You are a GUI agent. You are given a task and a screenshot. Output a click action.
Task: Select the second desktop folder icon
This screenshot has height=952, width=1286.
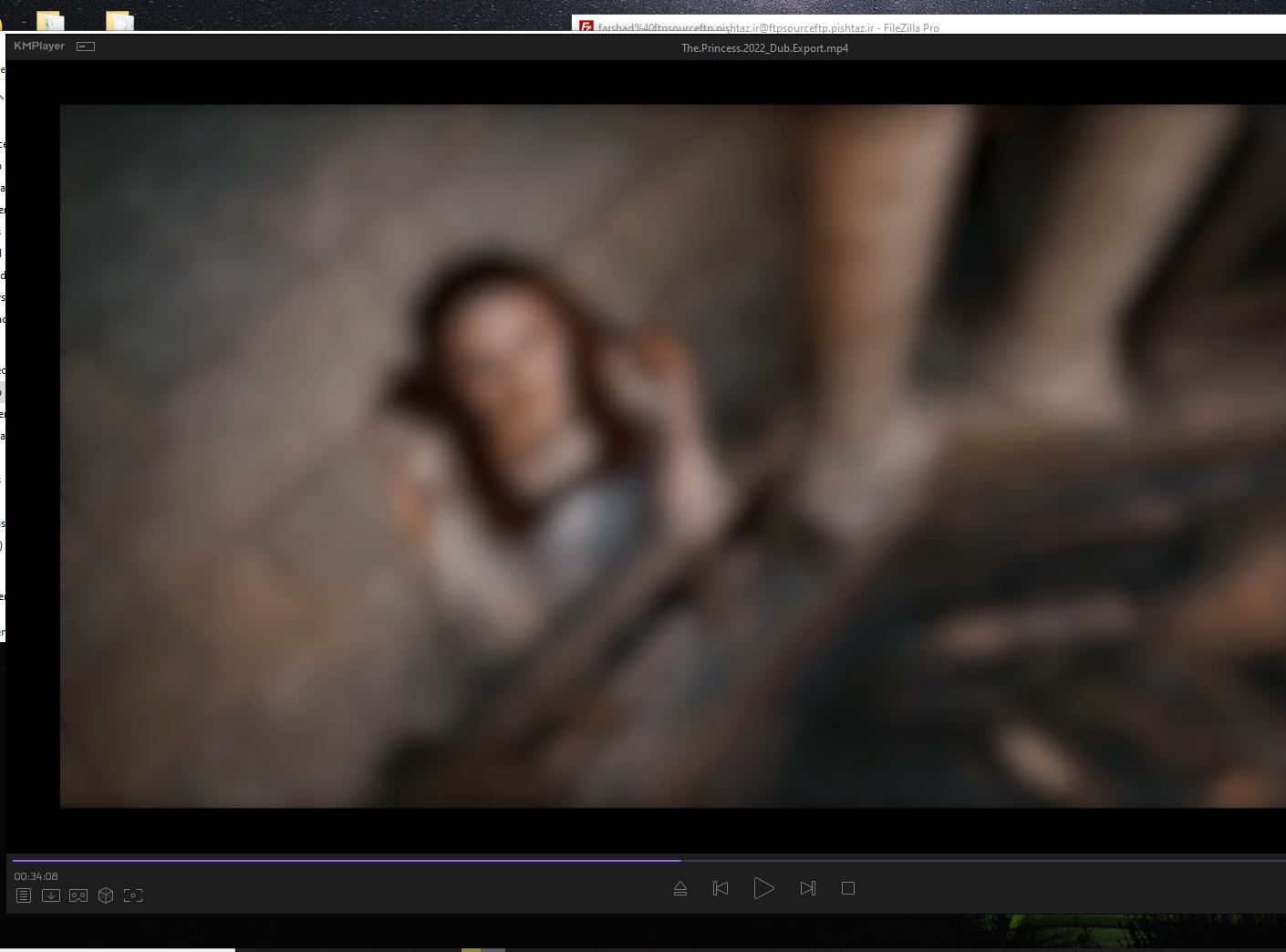click(x=119, y=20)
